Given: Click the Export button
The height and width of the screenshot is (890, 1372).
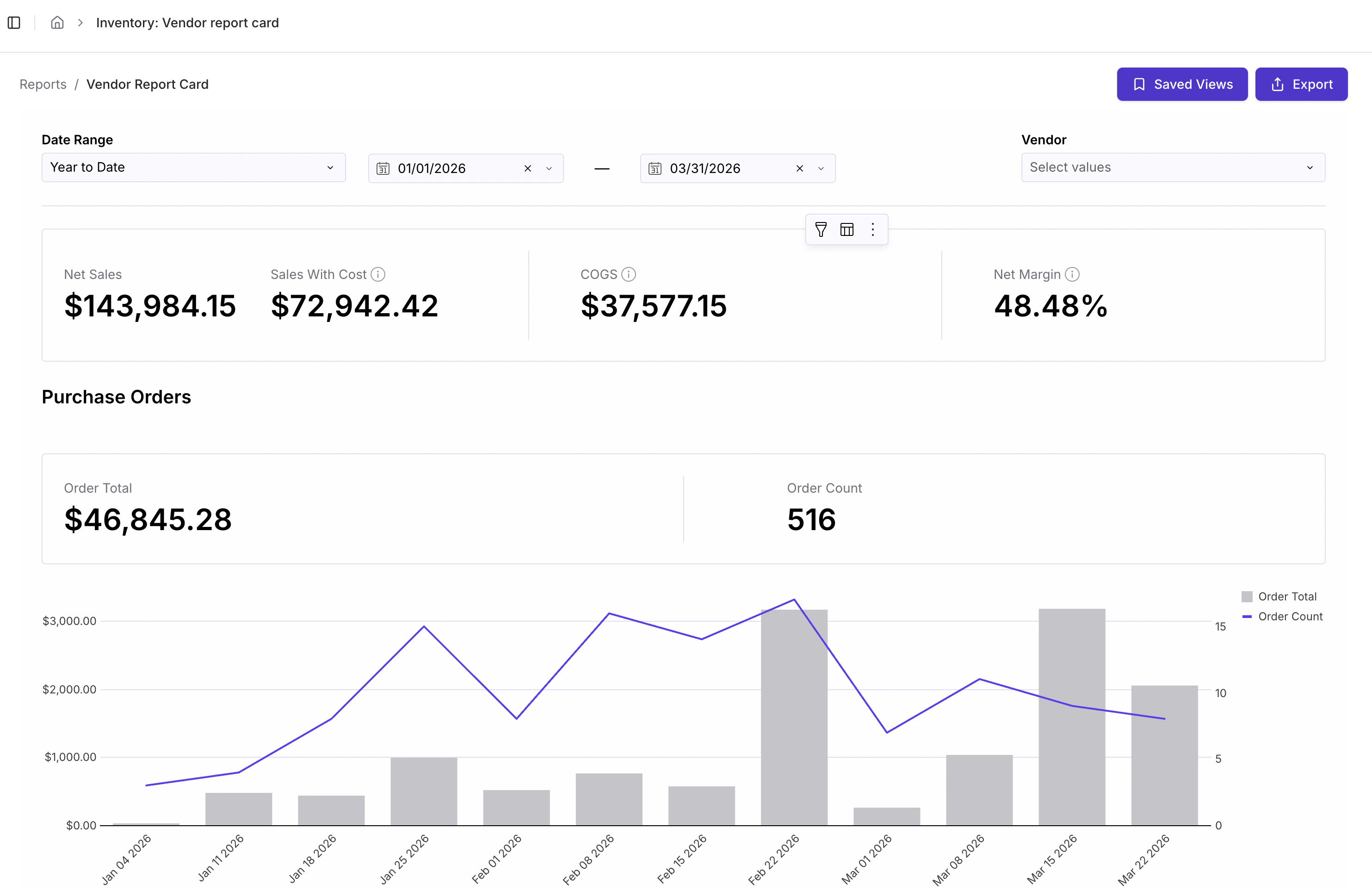Looking at the screenshot, I should tap(1301, 84).
